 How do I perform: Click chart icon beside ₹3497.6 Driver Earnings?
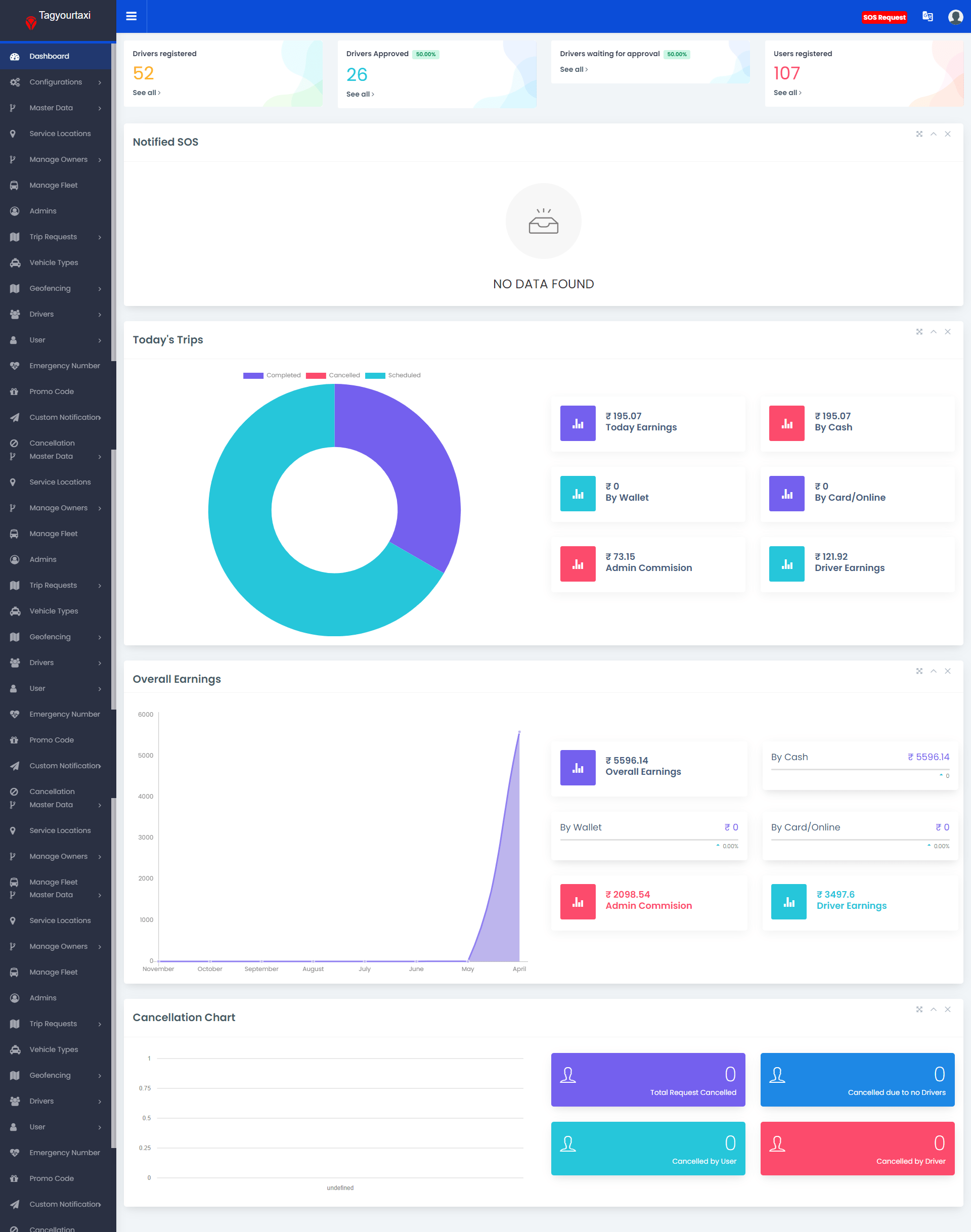[788, 902]
